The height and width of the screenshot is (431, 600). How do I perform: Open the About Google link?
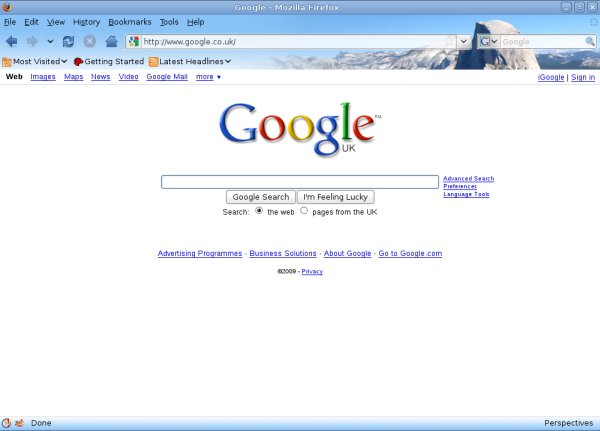click(x=347, y=253)
